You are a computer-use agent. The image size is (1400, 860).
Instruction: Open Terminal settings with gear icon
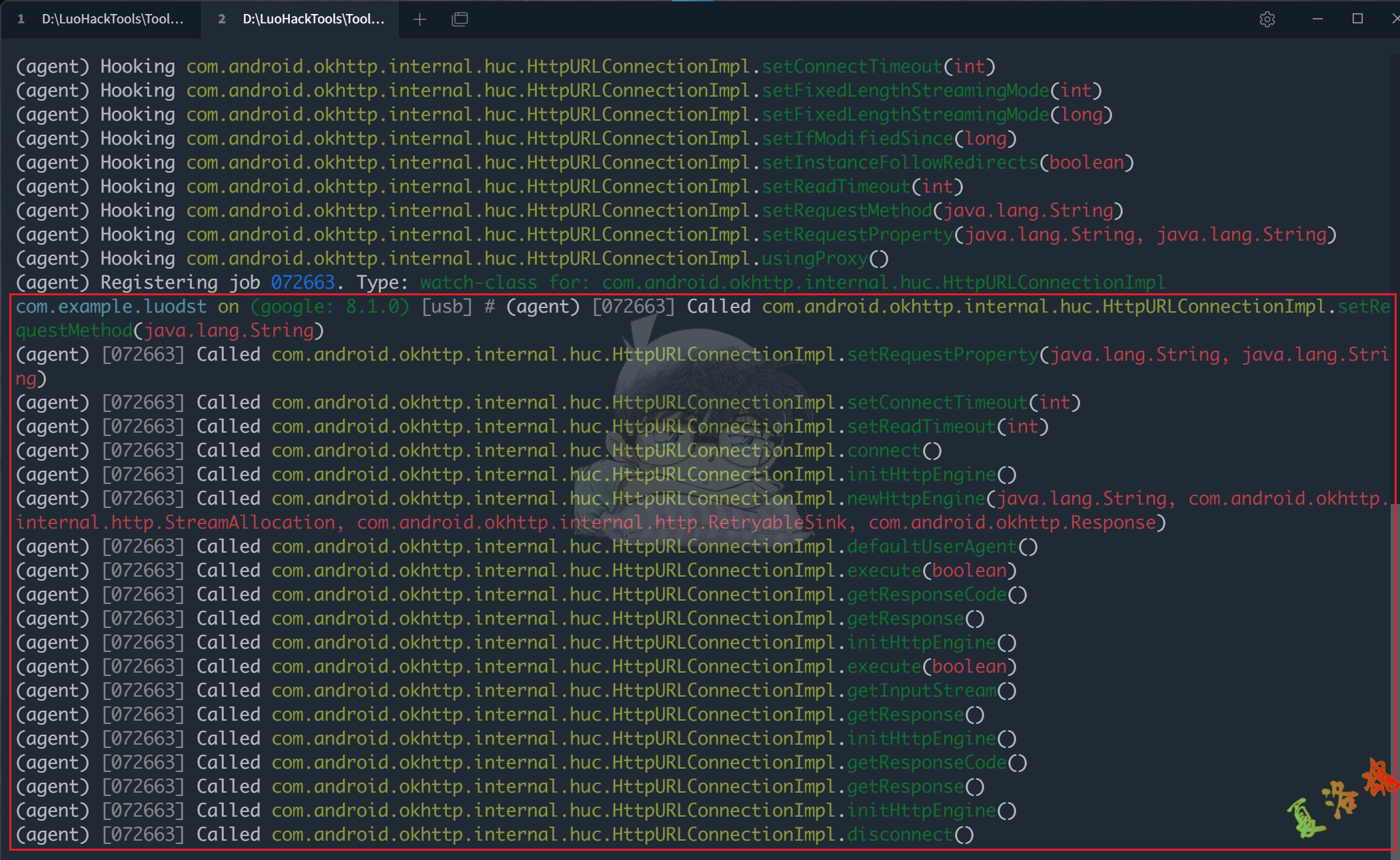click(x=1267, y=19)
